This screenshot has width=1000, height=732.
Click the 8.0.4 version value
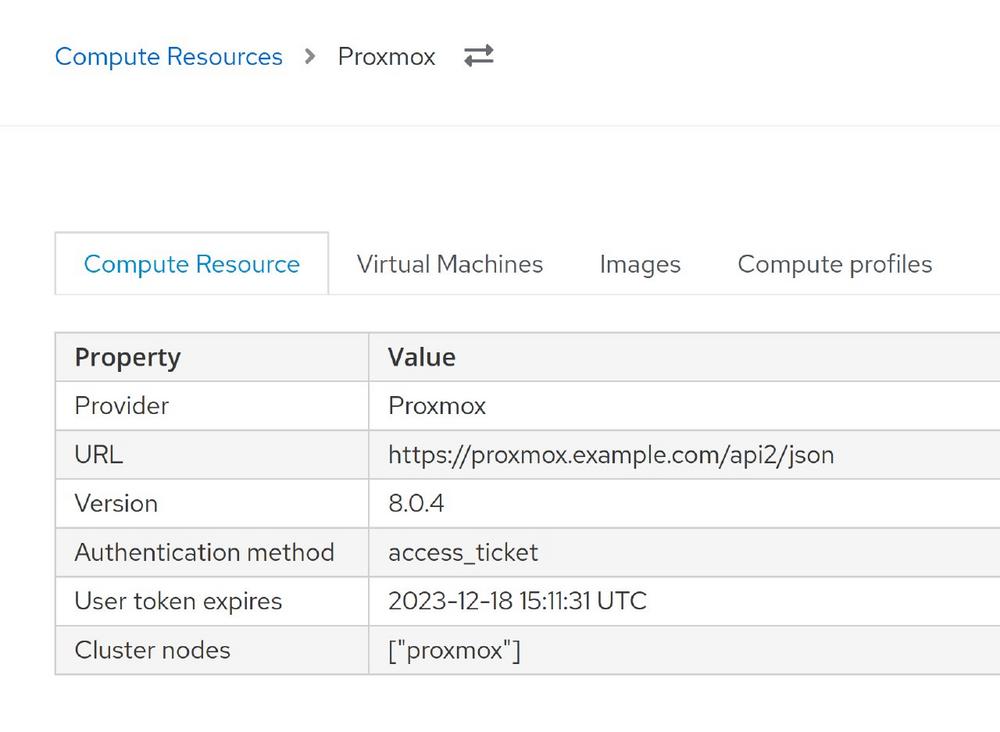[x=415, y=504]
